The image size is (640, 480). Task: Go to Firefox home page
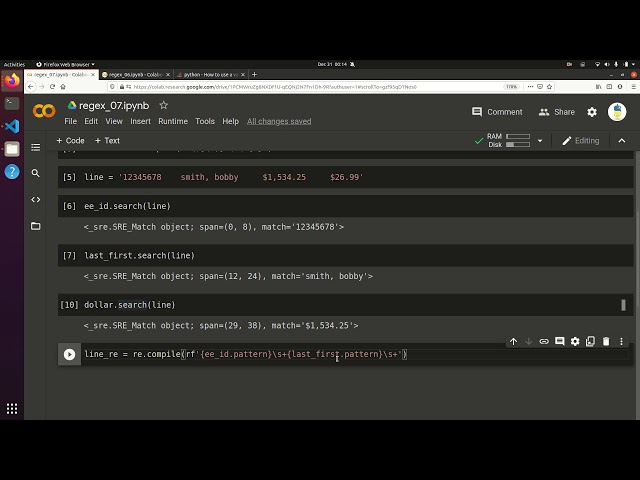[63, 87]
